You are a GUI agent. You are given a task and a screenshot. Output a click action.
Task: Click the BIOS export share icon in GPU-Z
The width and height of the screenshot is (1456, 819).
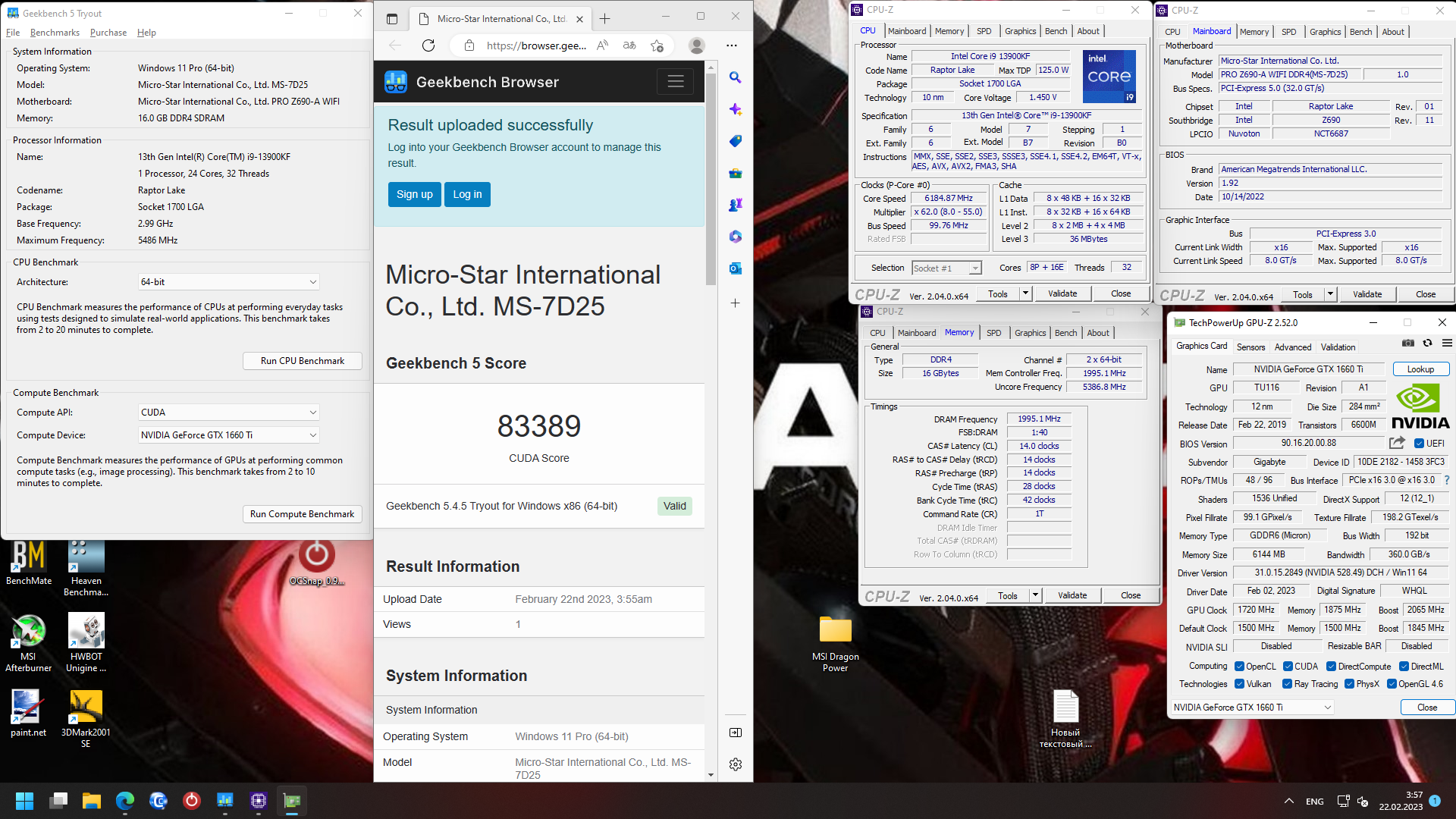[1397, 443]
